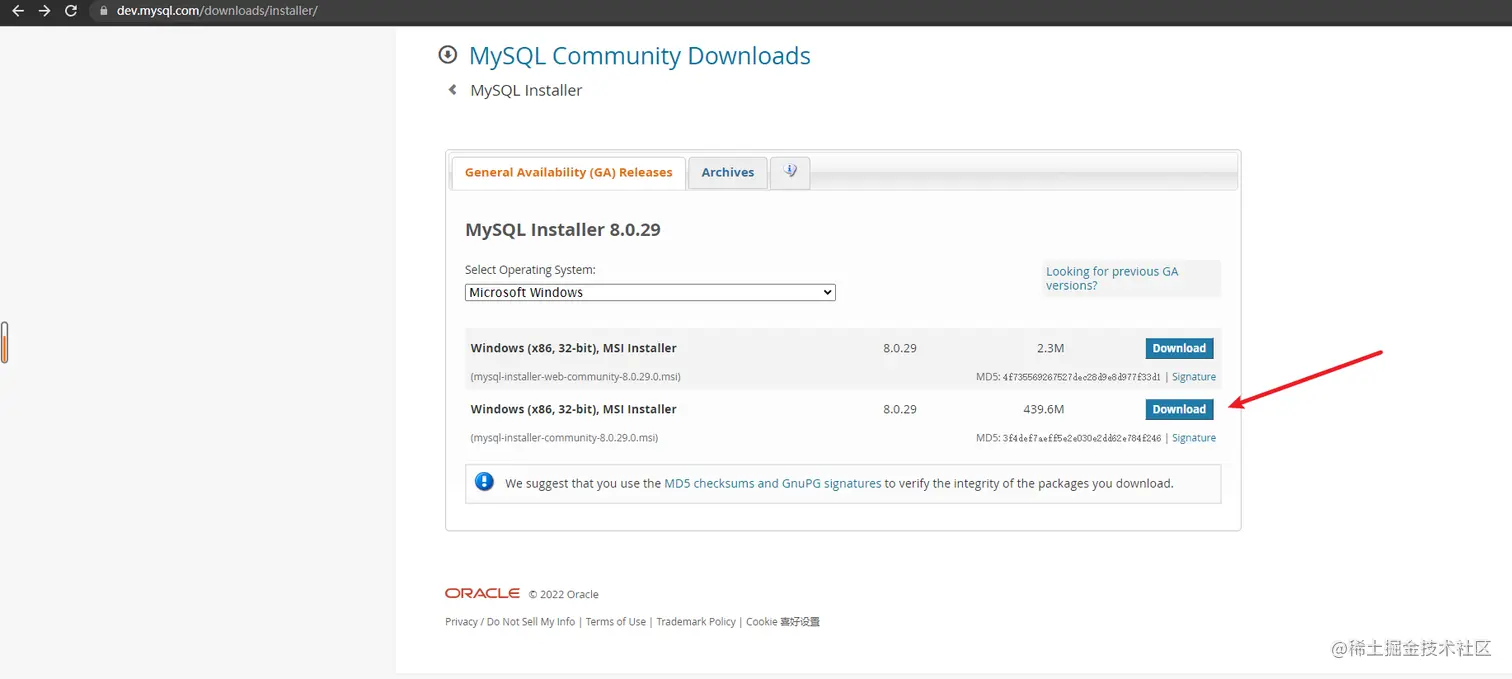Select General Availability (GA) Releases tab
This screenshot has height=679, width=1512.
569,172
